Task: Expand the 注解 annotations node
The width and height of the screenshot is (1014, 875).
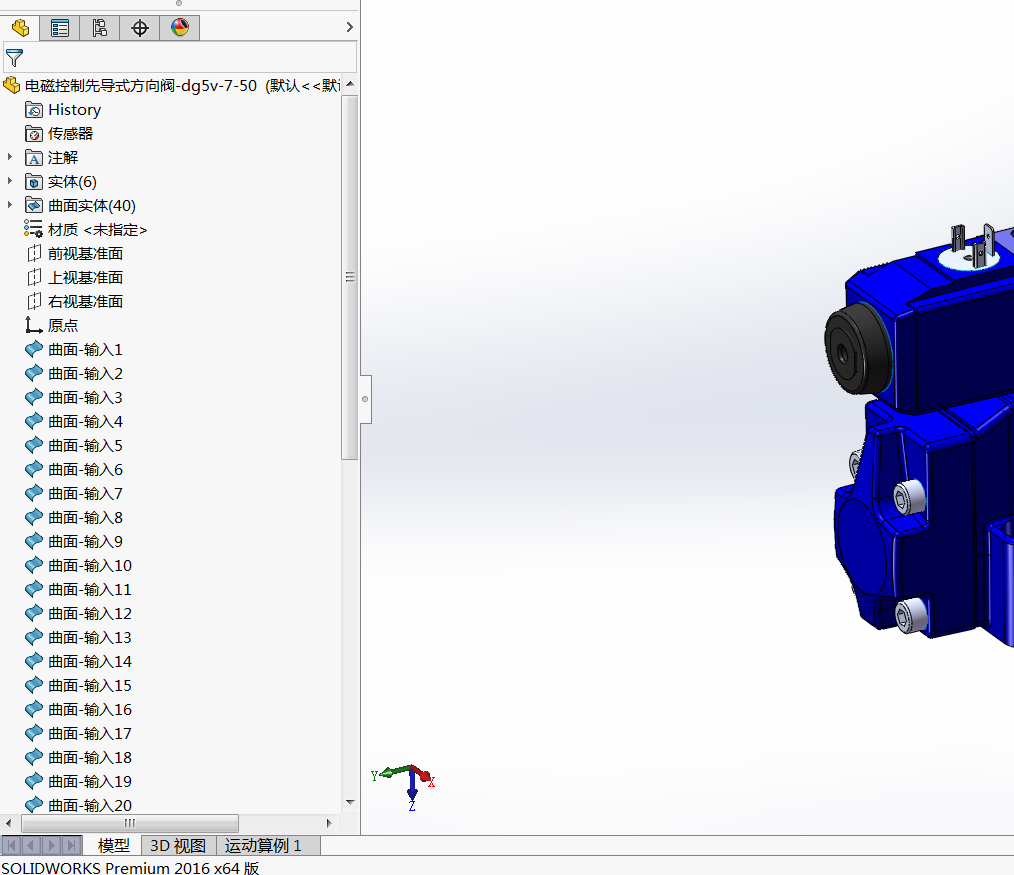Action: click(x=10, y=157)
